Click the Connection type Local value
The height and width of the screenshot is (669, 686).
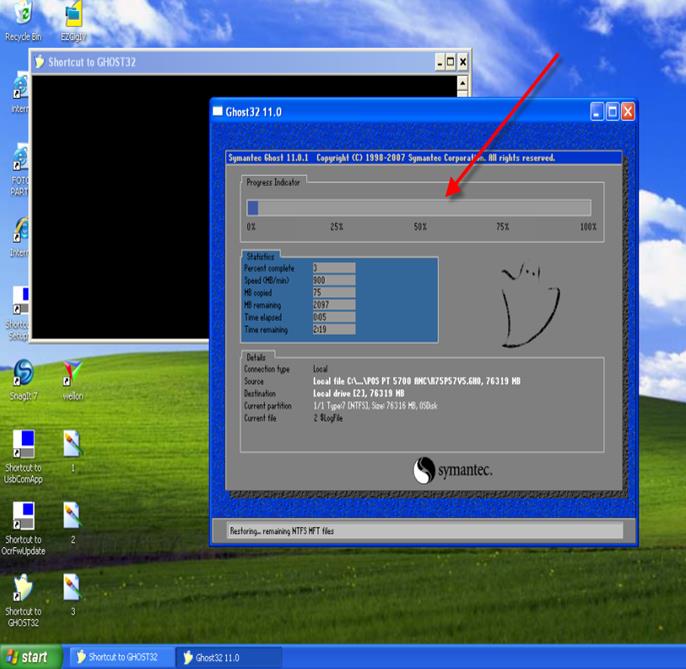tap(320, 369)
